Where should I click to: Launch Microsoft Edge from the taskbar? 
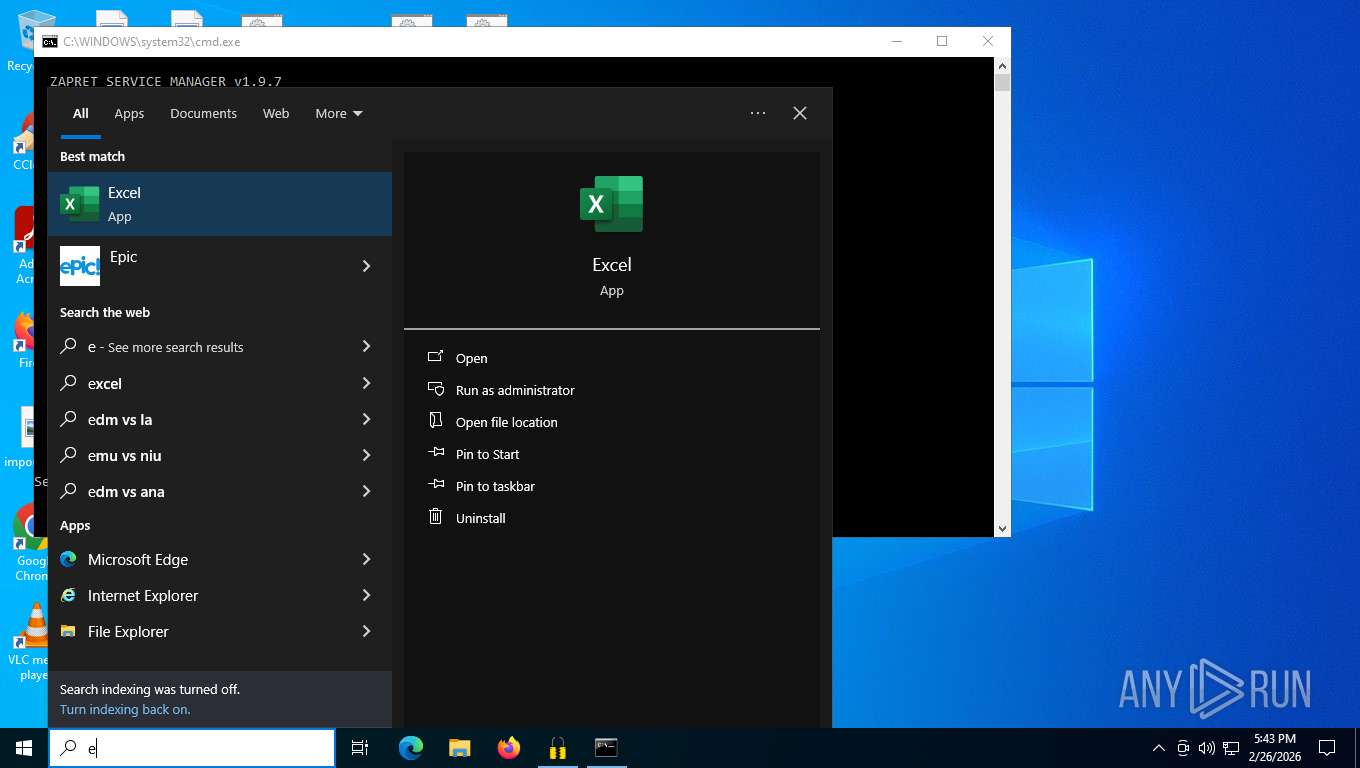click(x=411, y=748)
